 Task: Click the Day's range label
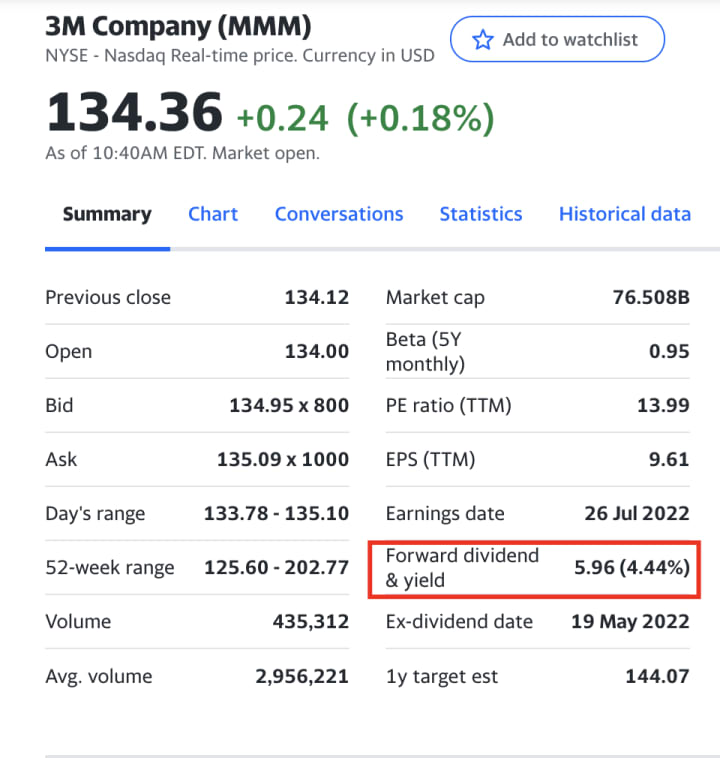(x=95, y=514)
